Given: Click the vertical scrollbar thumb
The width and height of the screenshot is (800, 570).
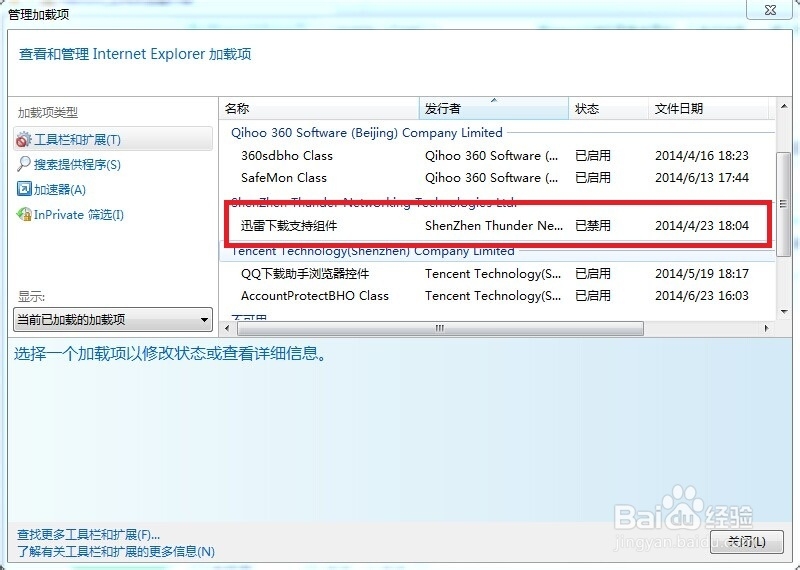Looking at the screenshot, I should coord(784,204).
